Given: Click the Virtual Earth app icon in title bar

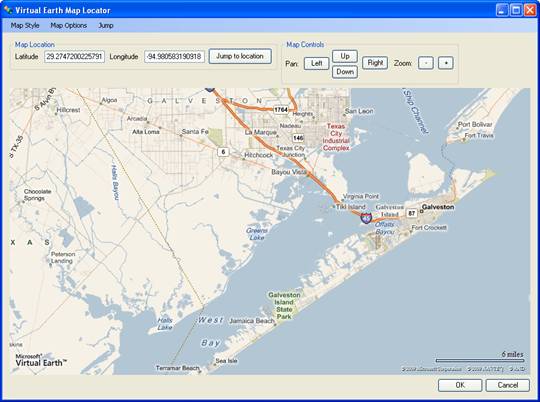Looking at the screenshot, I should click(x=8, y=10).
